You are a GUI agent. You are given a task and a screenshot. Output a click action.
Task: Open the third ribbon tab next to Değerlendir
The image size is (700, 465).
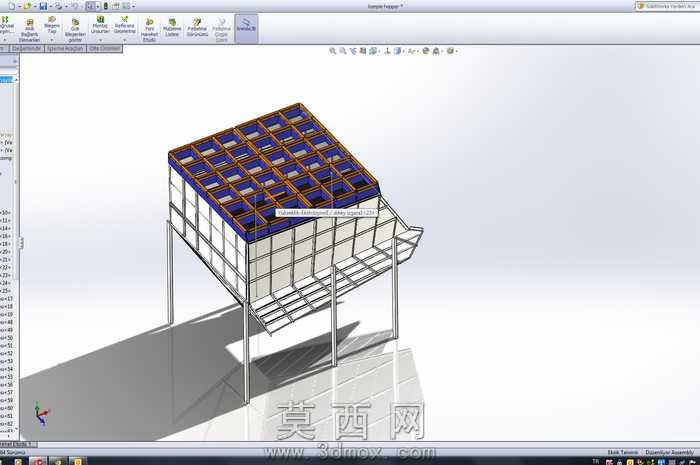coord(65,48)
